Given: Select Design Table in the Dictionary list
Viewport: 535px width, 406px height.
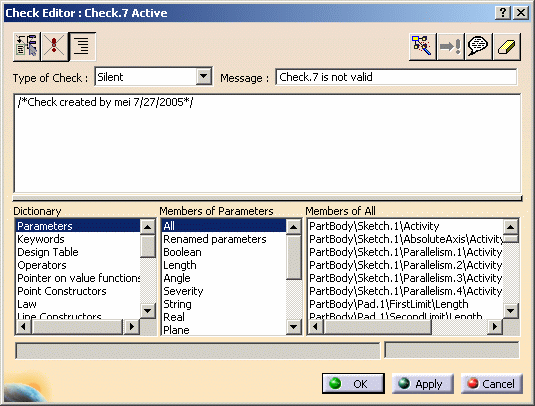Looking at the screenshot, I should click(78, 252).
